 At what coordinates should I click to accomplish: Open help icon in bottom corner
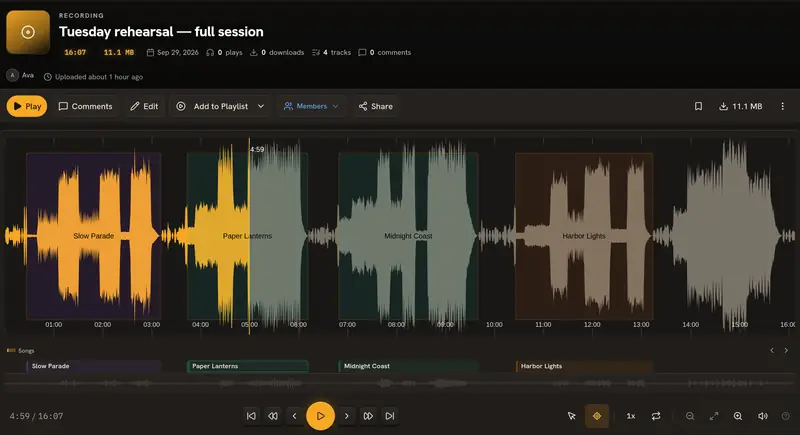tap(786, 416)
